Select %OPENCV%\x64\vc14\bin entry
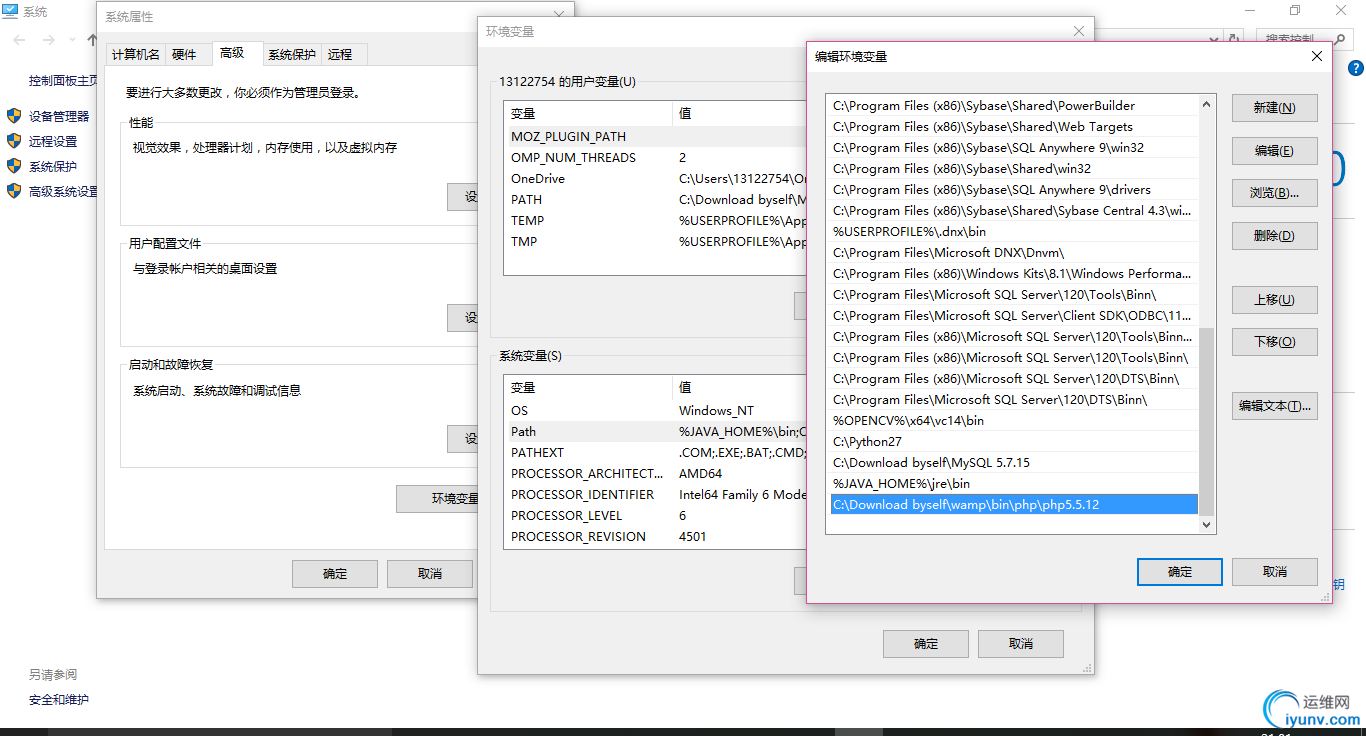The image size is (1366, 736). [1014, 421]
